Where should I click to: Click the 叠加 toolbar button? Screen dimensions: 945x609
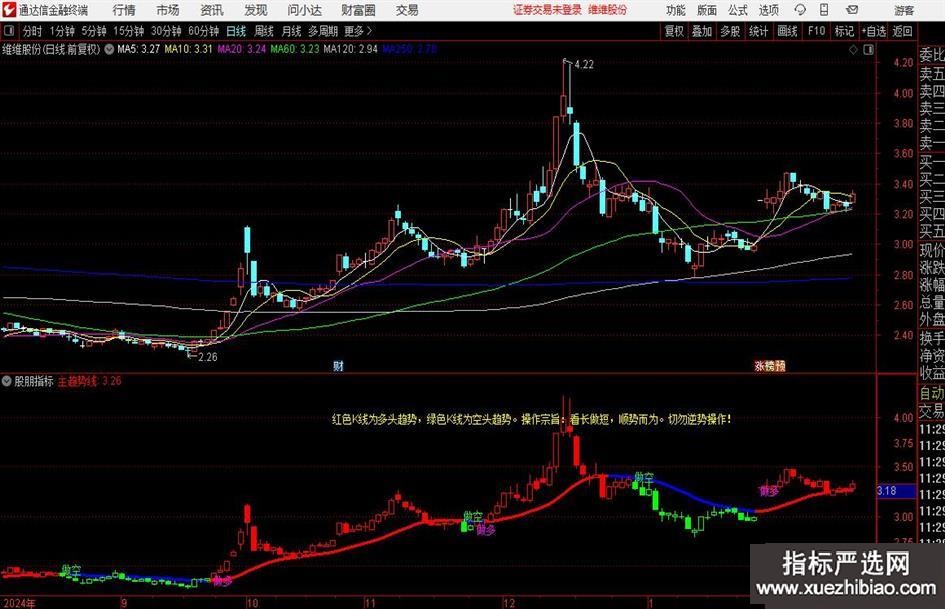pyautogui.click(x=702, y=31)
